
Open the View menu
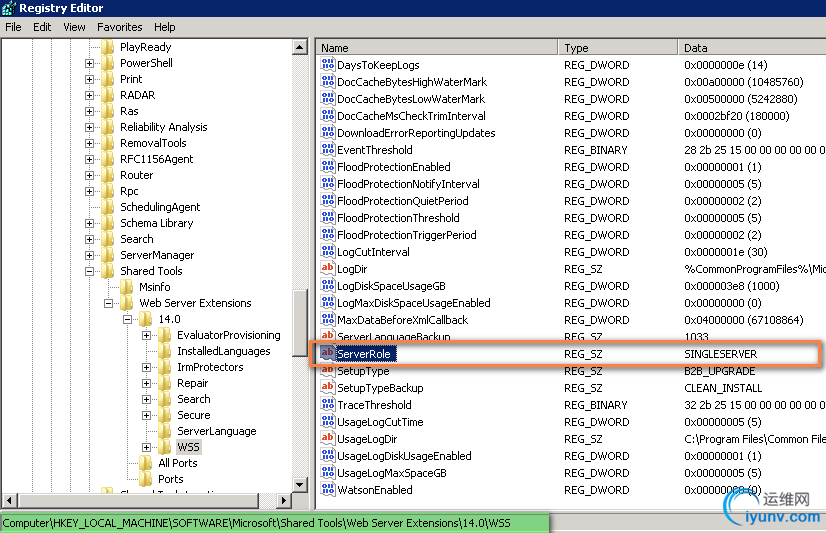click(74, 27)
